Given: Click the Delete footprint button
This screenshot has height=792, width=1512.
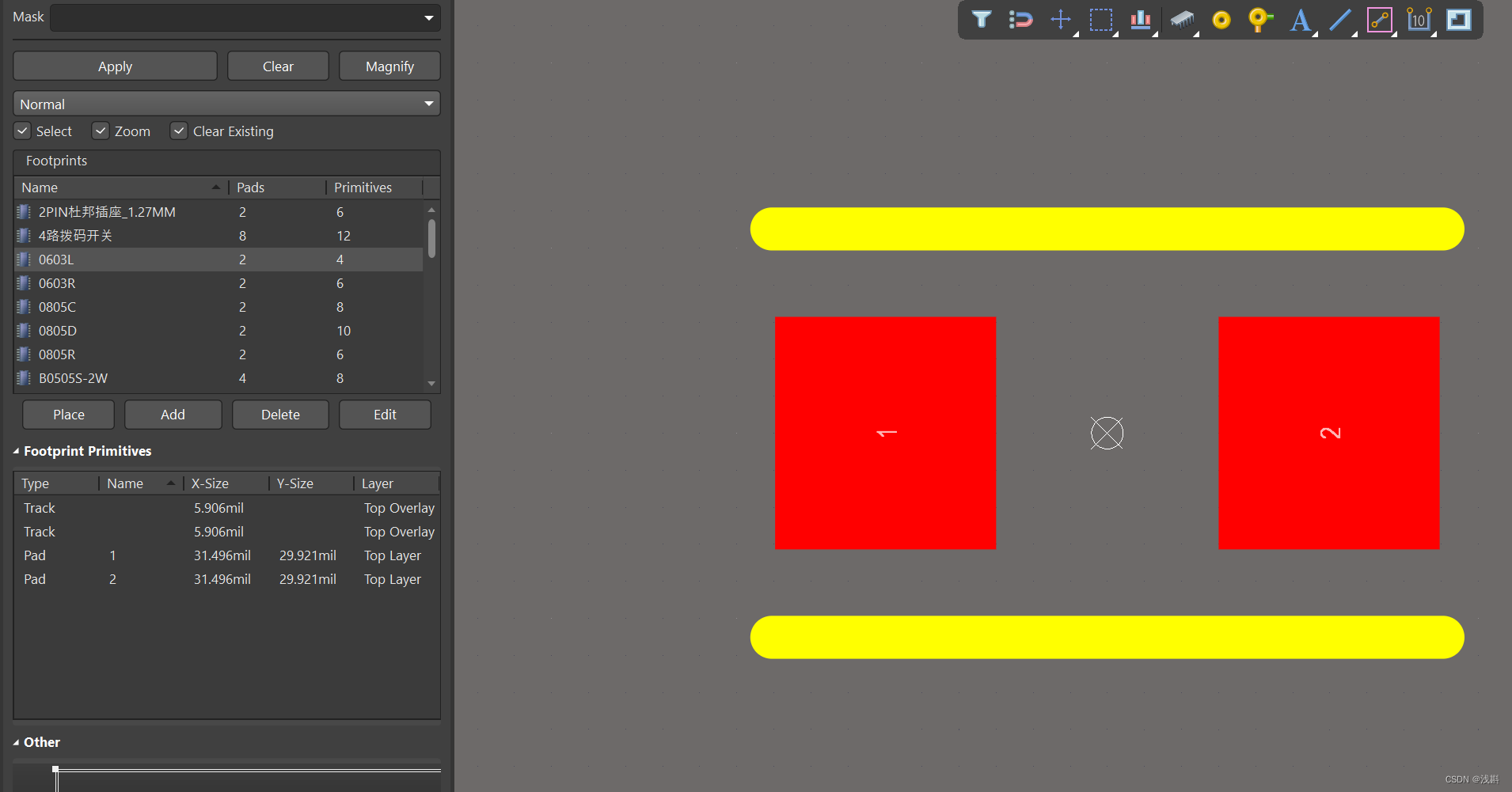Looking at the screenshot, I should (x=280, y=415).
